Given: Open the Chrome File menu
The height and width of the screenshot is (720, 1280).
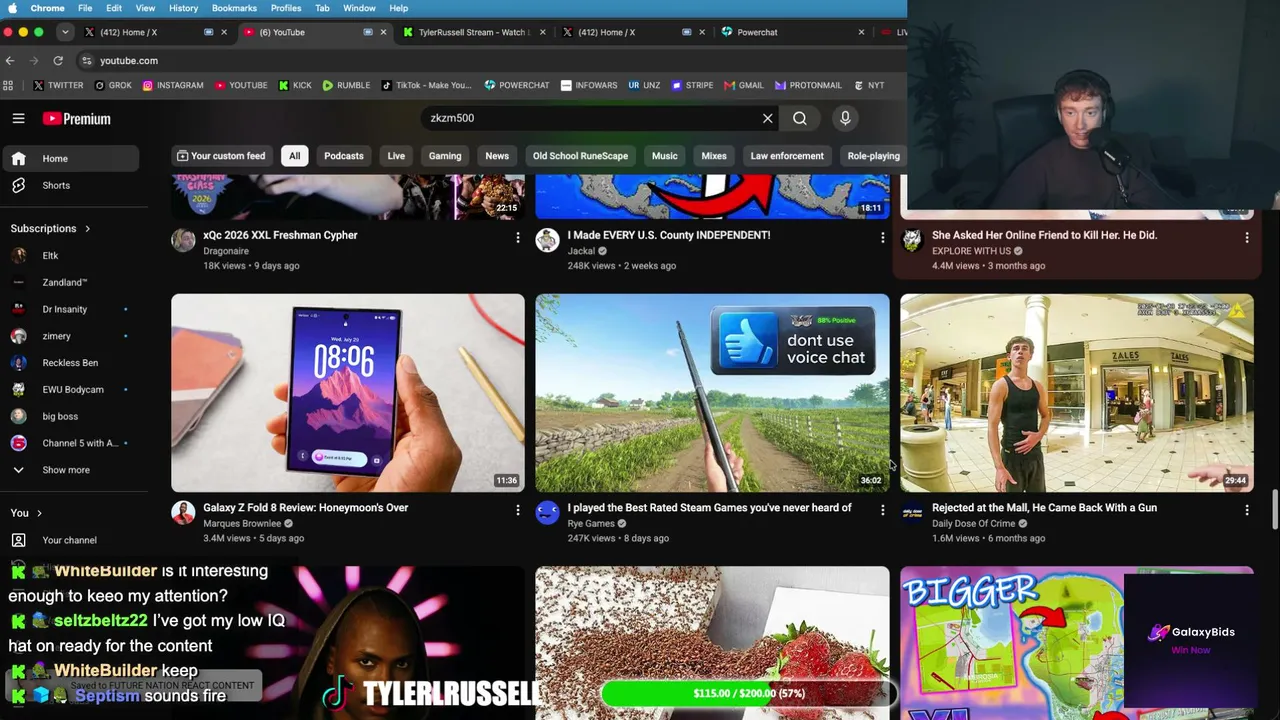Looking at the screenshot, I should pos(85,8).
